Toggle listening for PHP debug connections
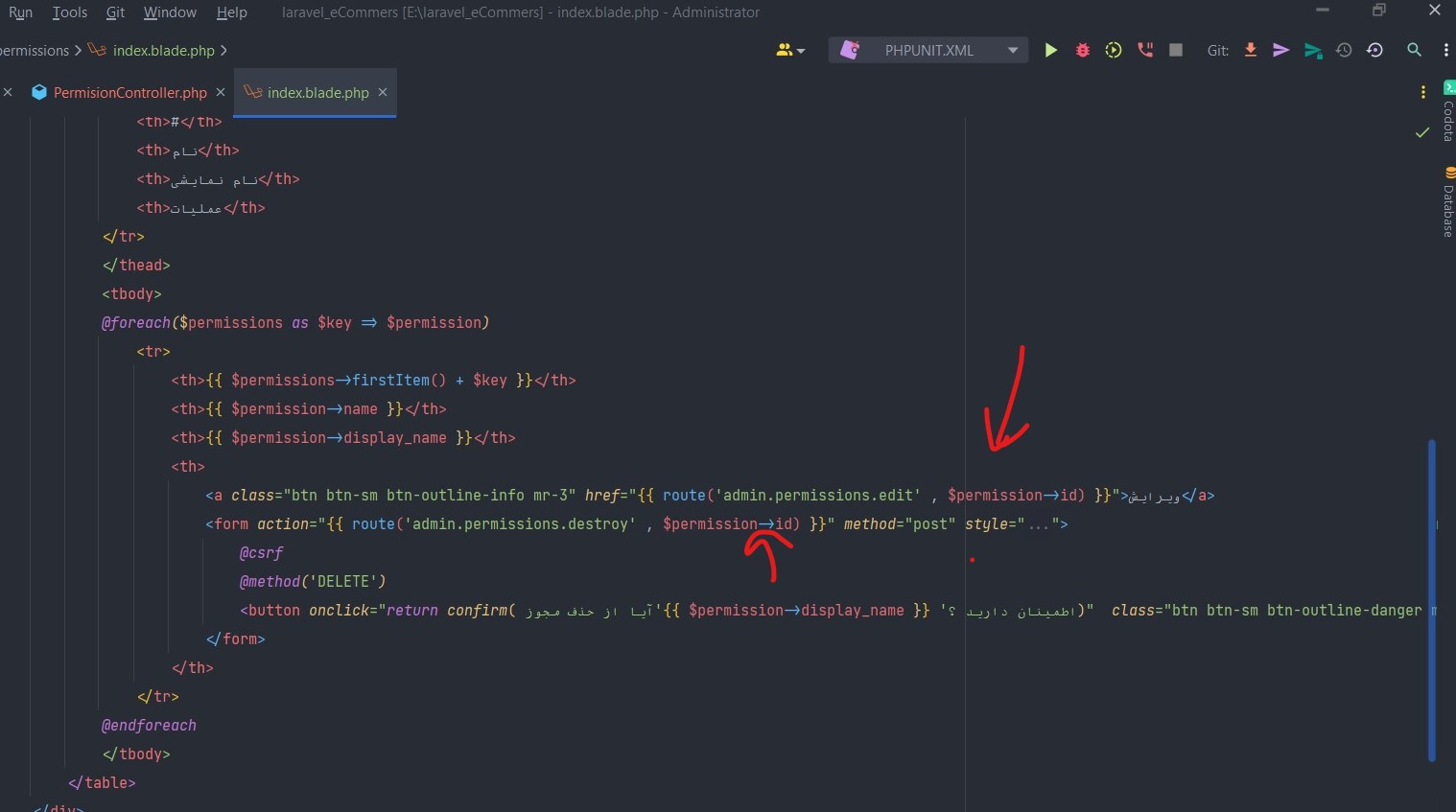This screenshot has width=1456, height=812. (x=1145, y=50)
